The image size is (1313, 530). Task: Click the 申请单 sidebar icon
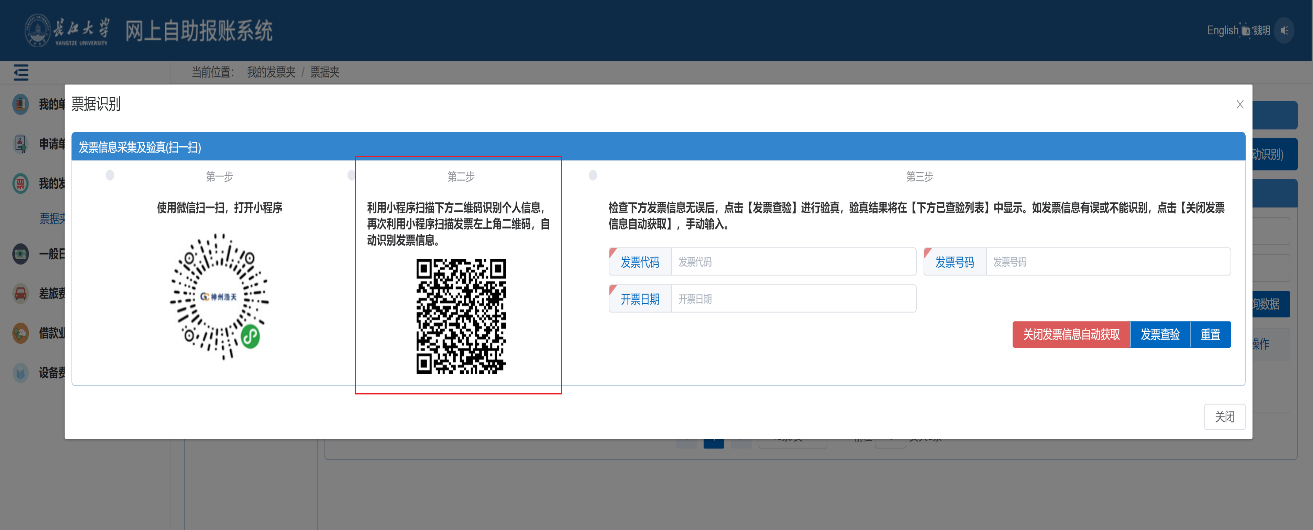coord(20,144)
